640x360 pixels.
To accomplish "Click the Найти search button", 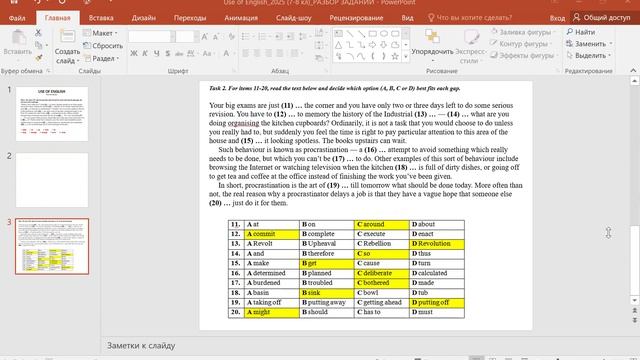I will click(580, 32).
